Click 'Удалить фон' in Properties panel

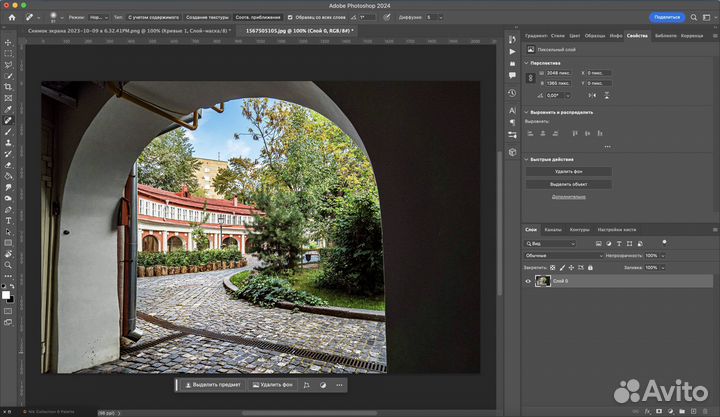point(568,171)
